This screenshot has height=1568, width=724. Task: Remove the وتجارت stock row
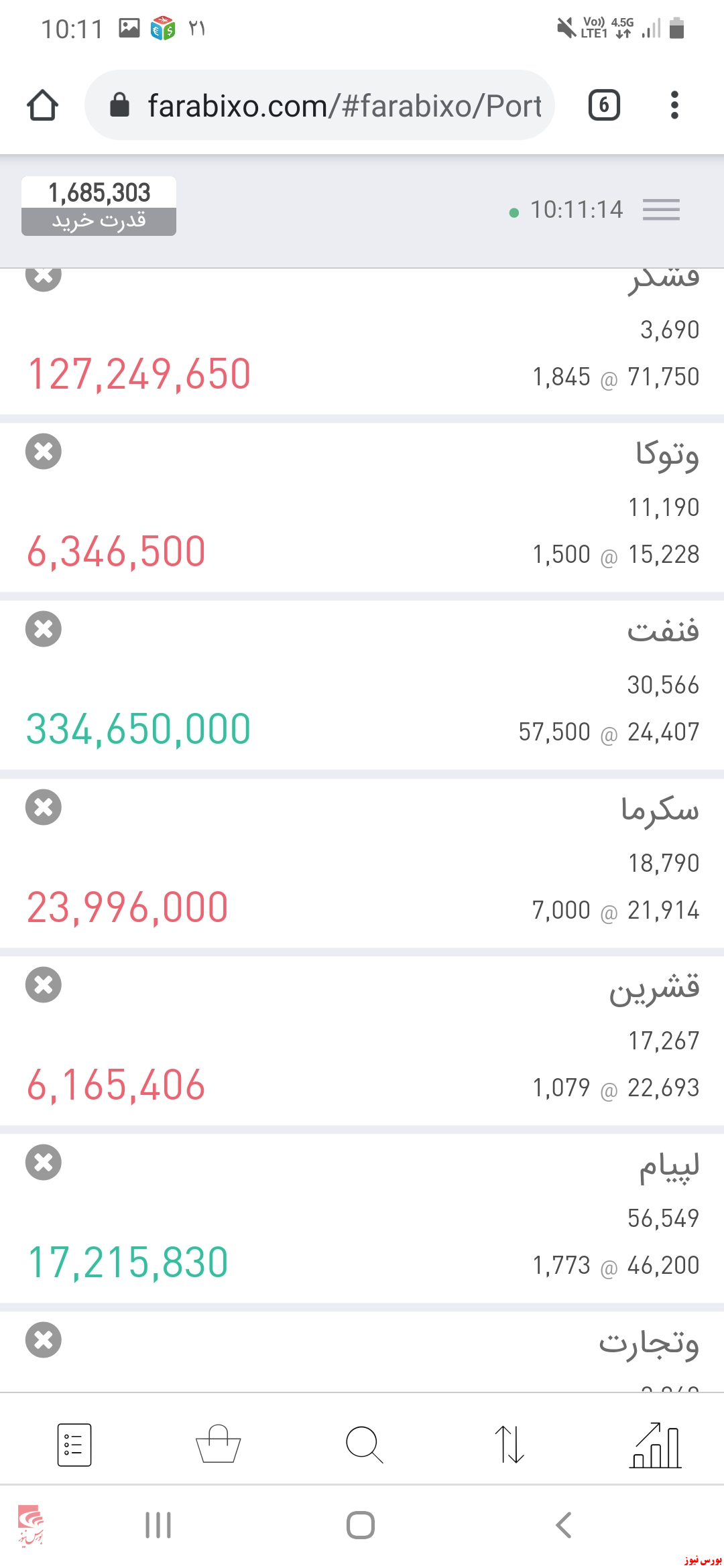pos(44,1340)
